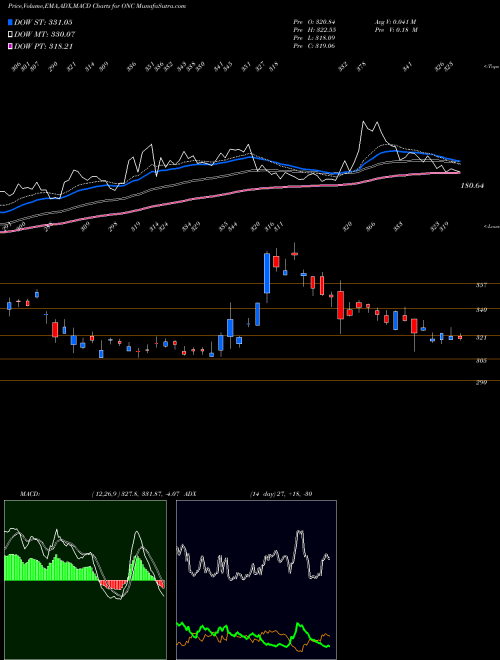Viewport: 500px width, 660px height.
Task: Click the 'Pre H: 322.55' high value
Action: point(314,30)
